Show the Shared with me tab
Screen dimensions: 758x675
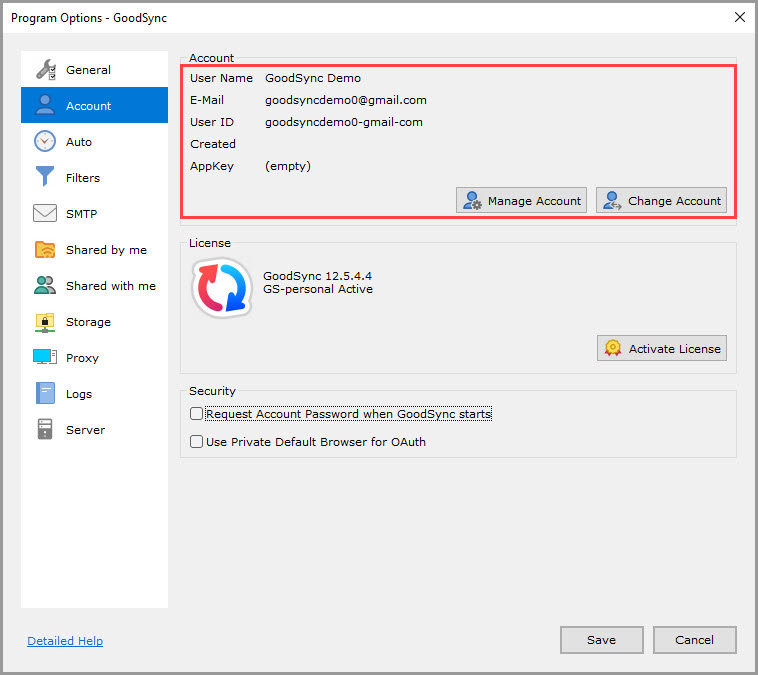pos(94,285)
